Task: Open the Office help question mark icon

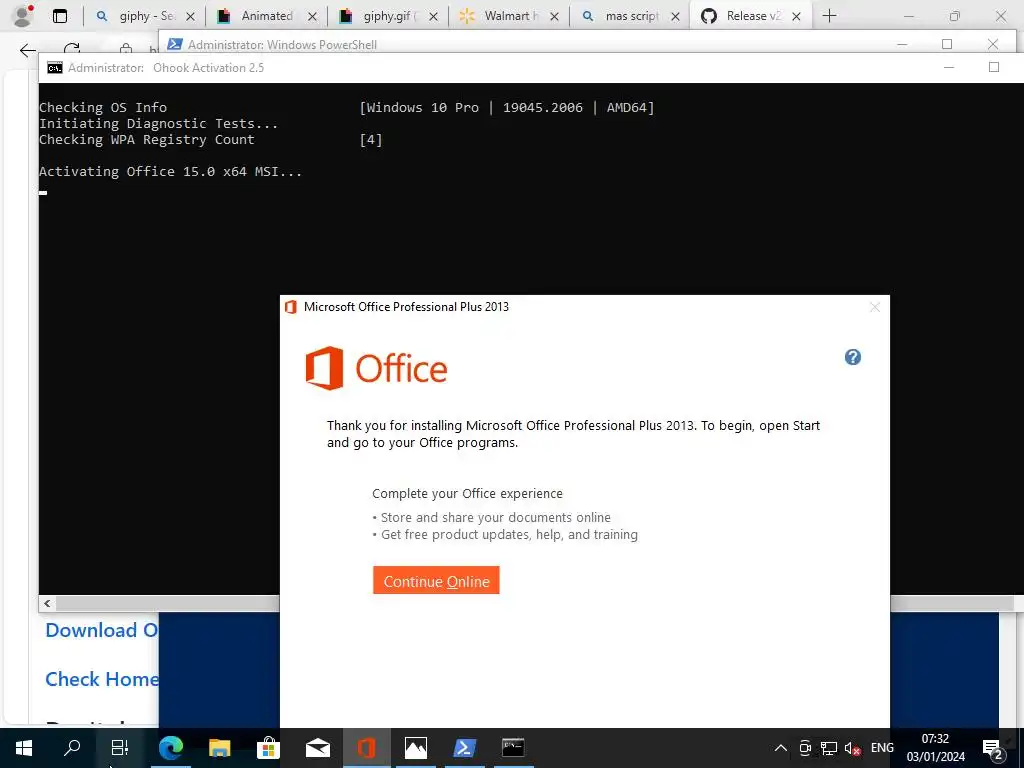Action: pyautogui.click(x=852, y=357)
